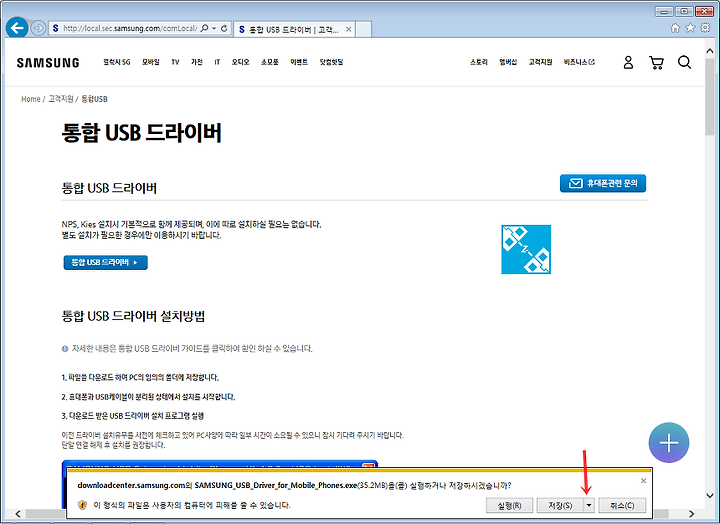
Task: Open the 모바일 menu
Action: (x=151, y=62)
